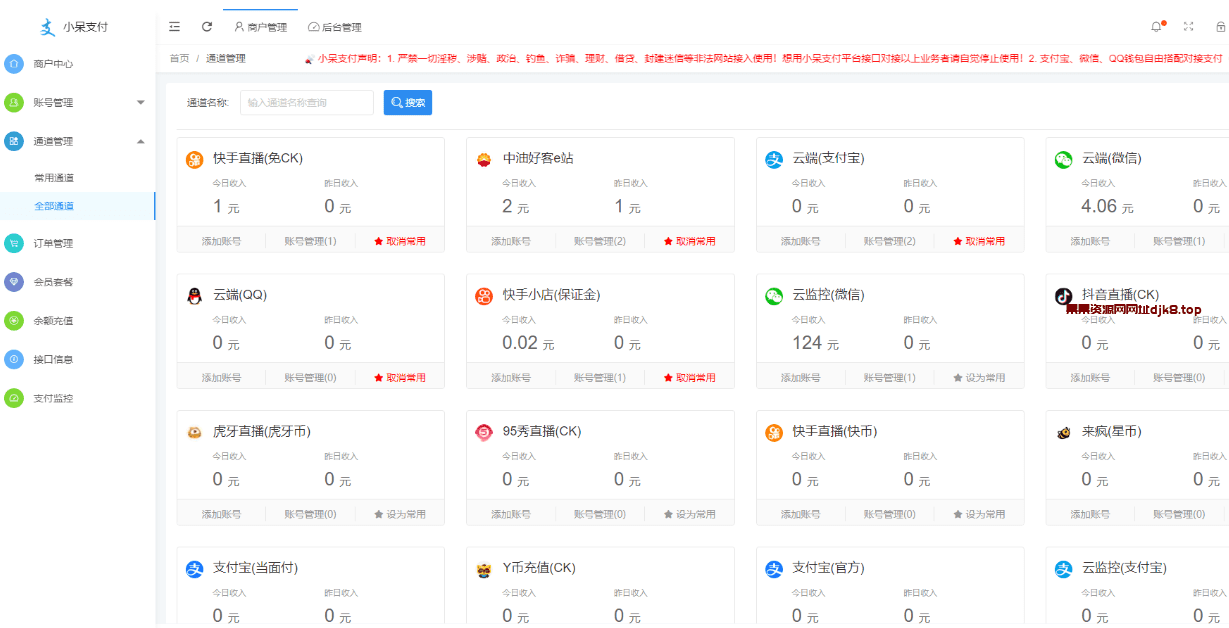Click the 搜索 search button

point(407,102)
